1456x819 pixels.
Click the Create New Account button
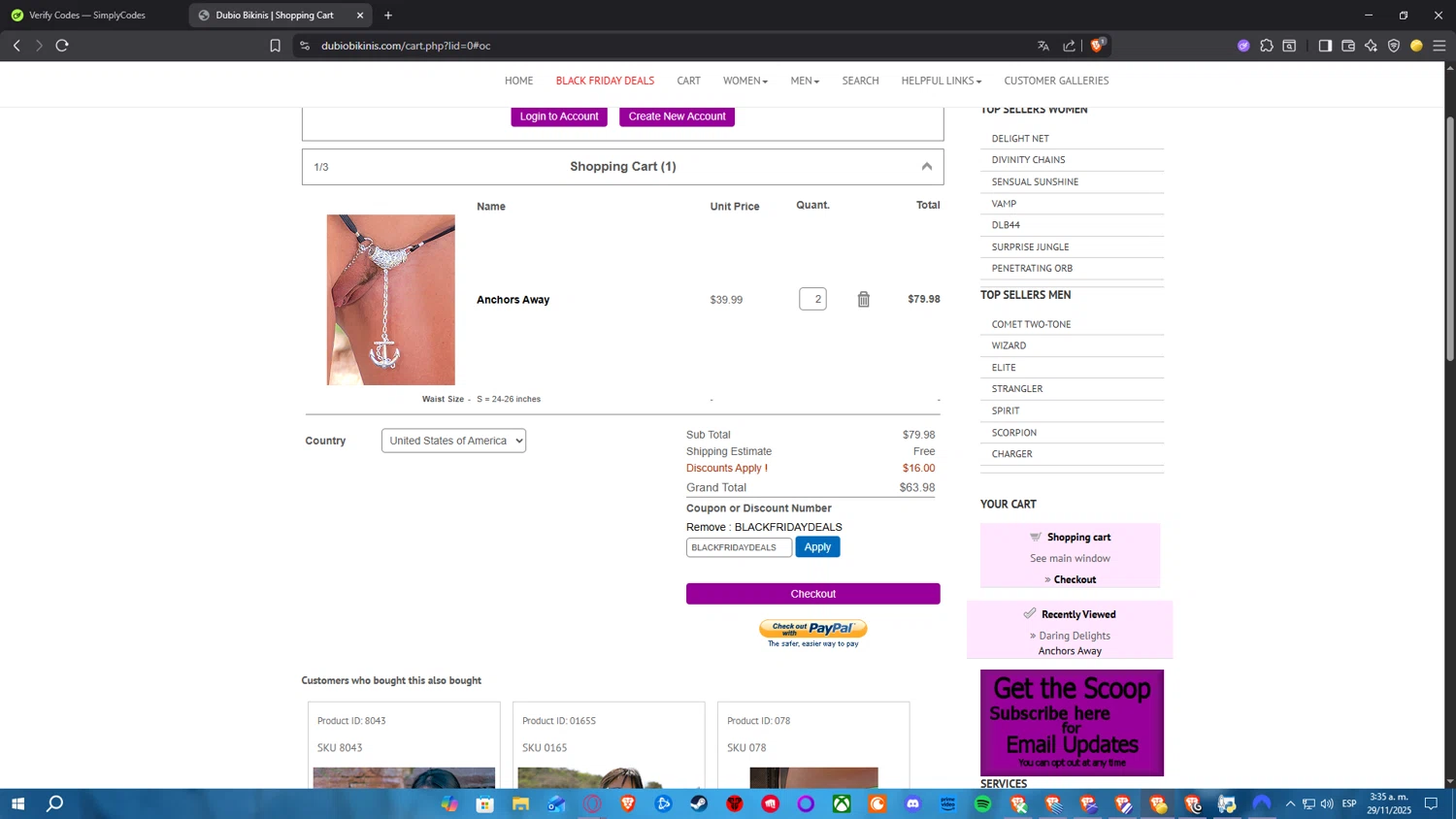point(677,116)
